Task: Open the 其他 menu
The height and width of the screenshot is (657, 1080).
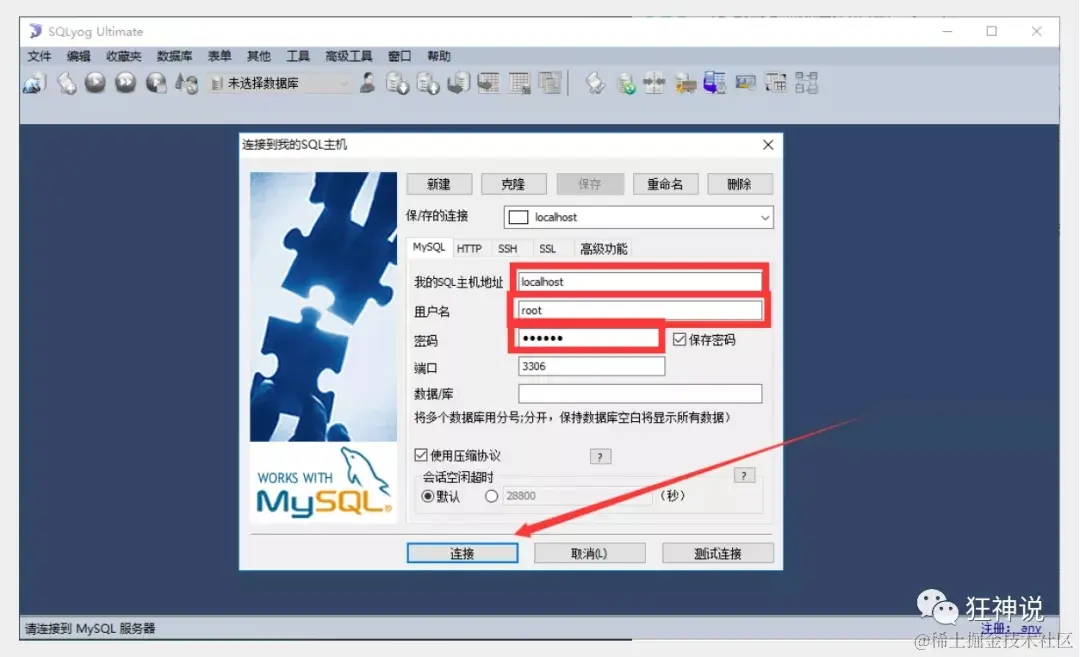Action: pyautogui.click(x=259, y=56)
